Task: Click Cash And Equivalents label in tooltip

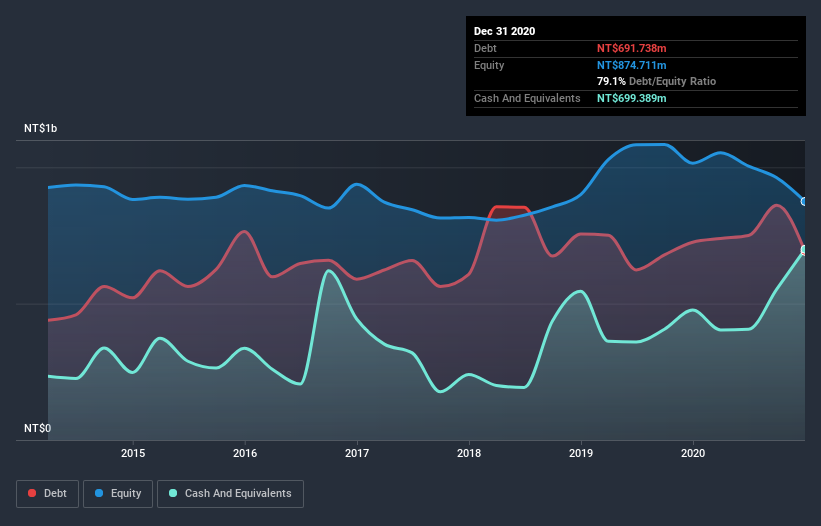Action: 527,98
